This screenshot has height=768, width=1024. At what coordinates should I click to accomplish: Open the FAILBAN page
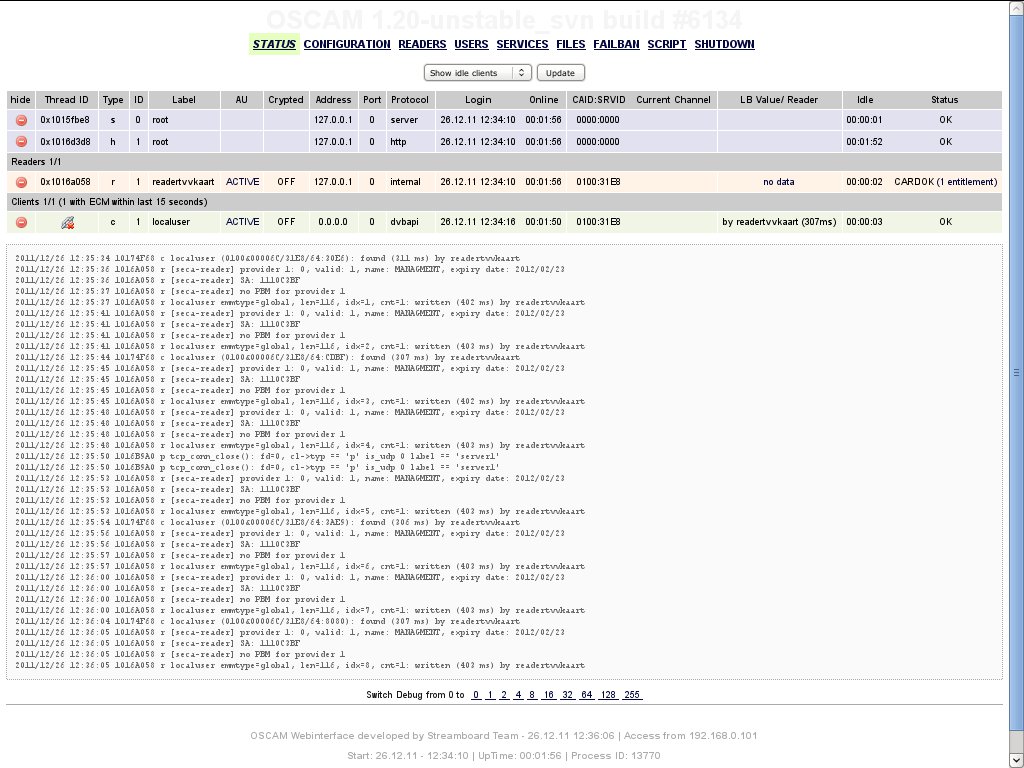point(616,44)
